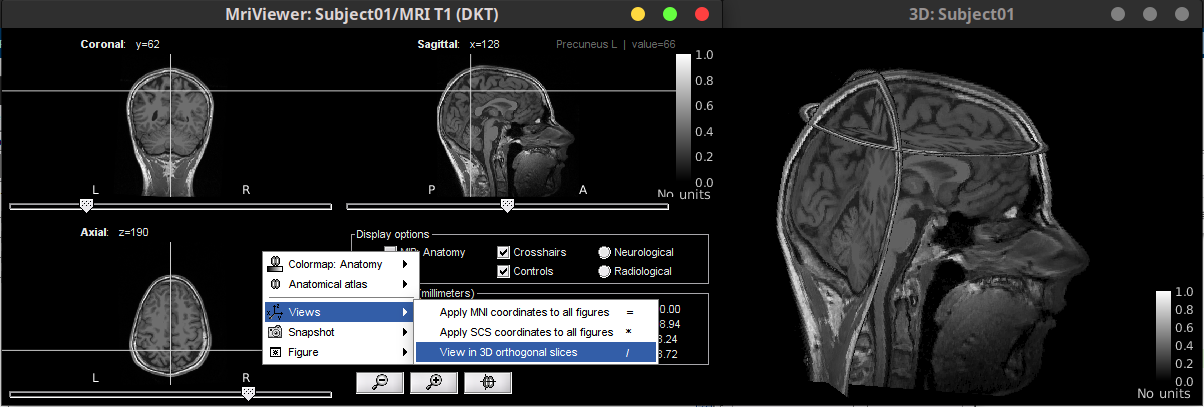Choose the Radiological orientation option
Screen dimensions: 1204x407
(604, 271)
